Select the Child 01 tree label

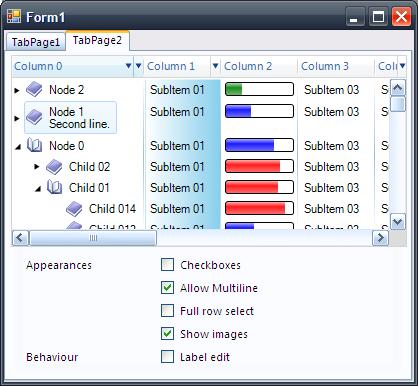(89, 188)
